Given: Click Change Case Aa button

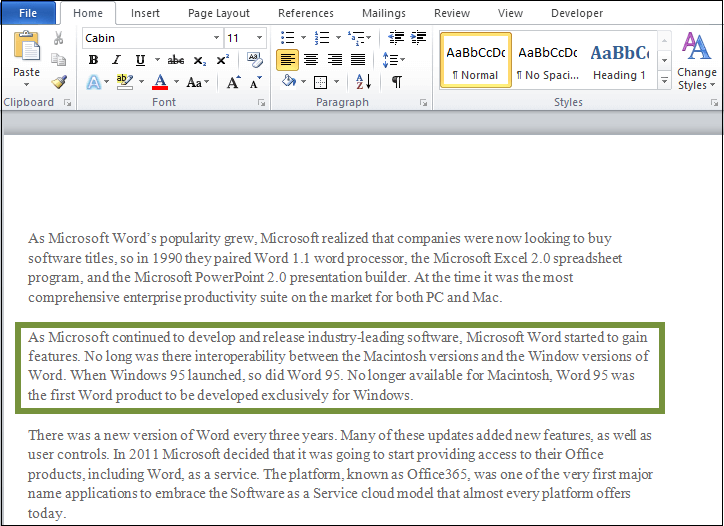Looking at the screenshot, I should 198,83.
